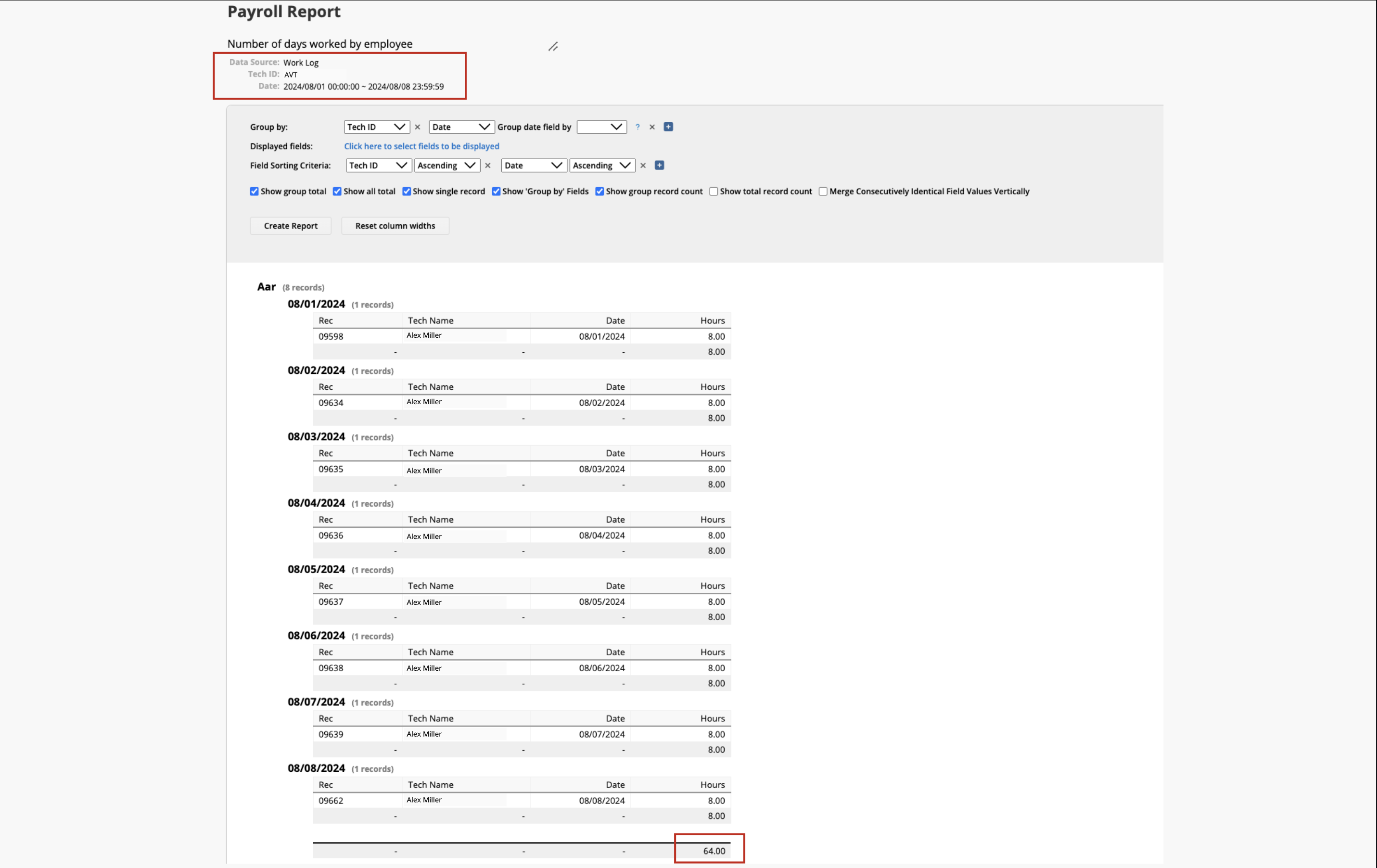1377x868 pixels.
Task: Click the Create Report button
Action: pyautogui.click(x=291, y=226)
